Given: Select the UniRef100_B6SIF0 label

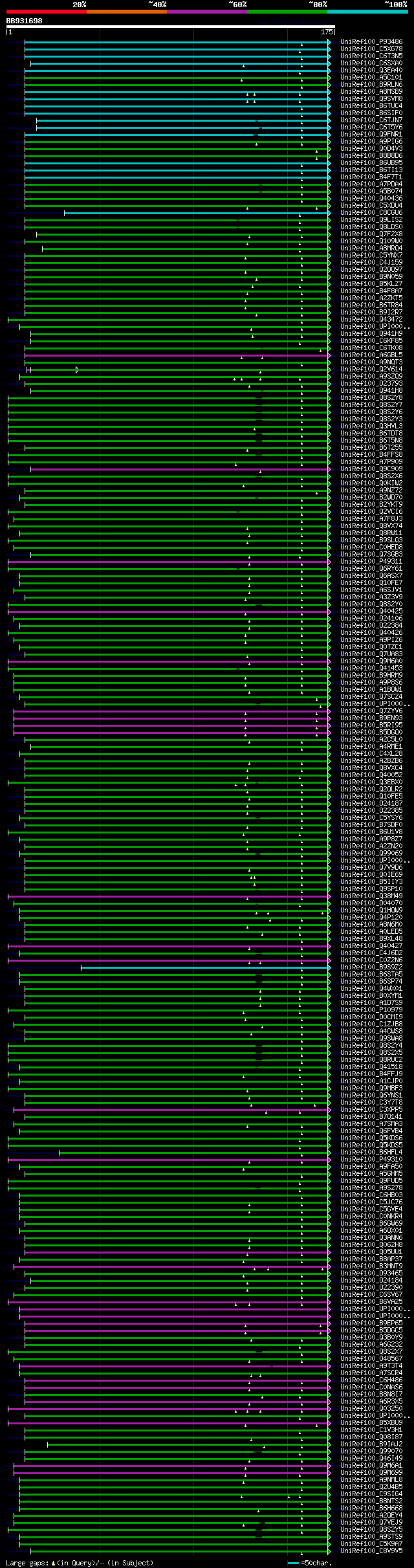Looking at the screenshot, I should tap(371, 113).
